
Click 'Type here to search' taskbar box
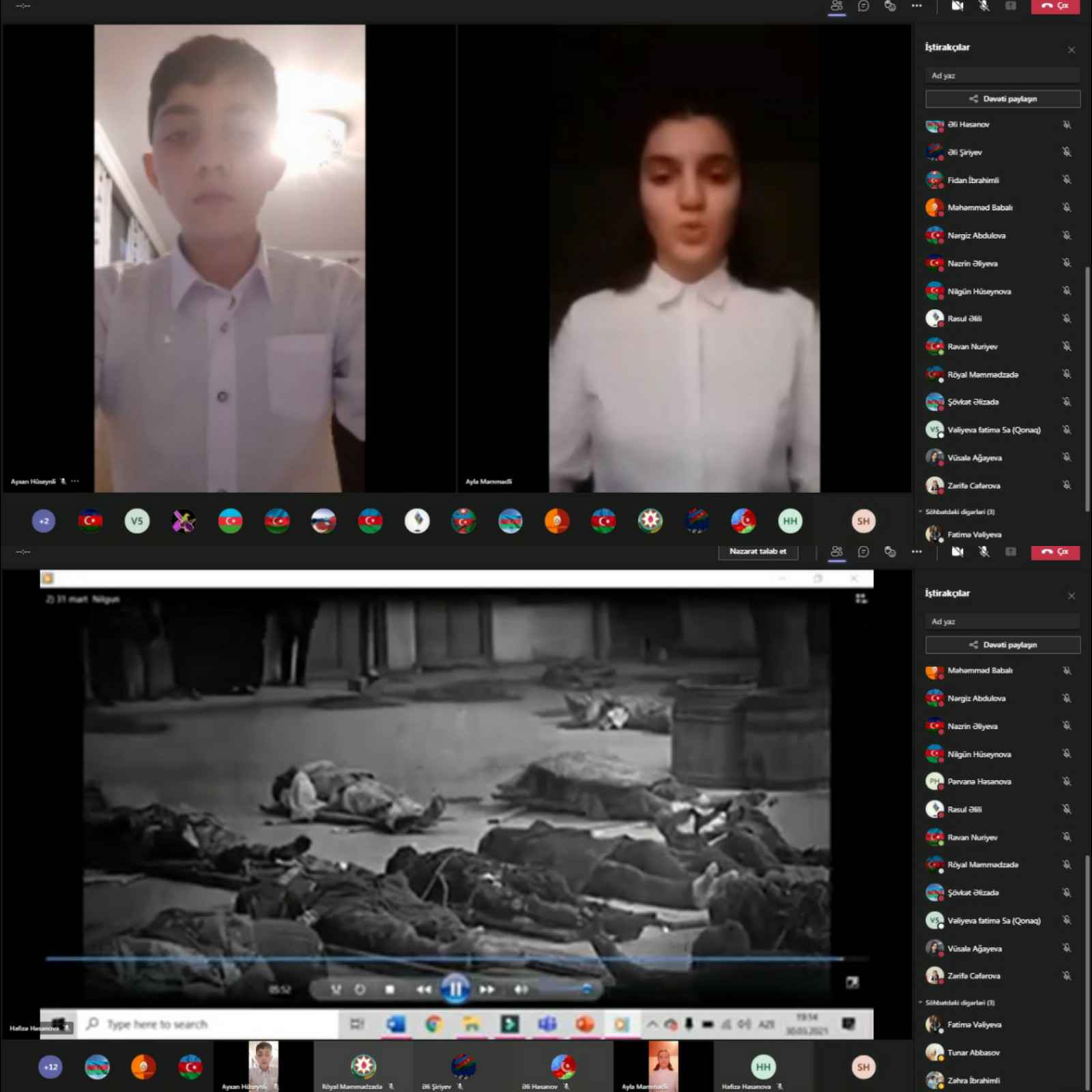pos(208,1024)
